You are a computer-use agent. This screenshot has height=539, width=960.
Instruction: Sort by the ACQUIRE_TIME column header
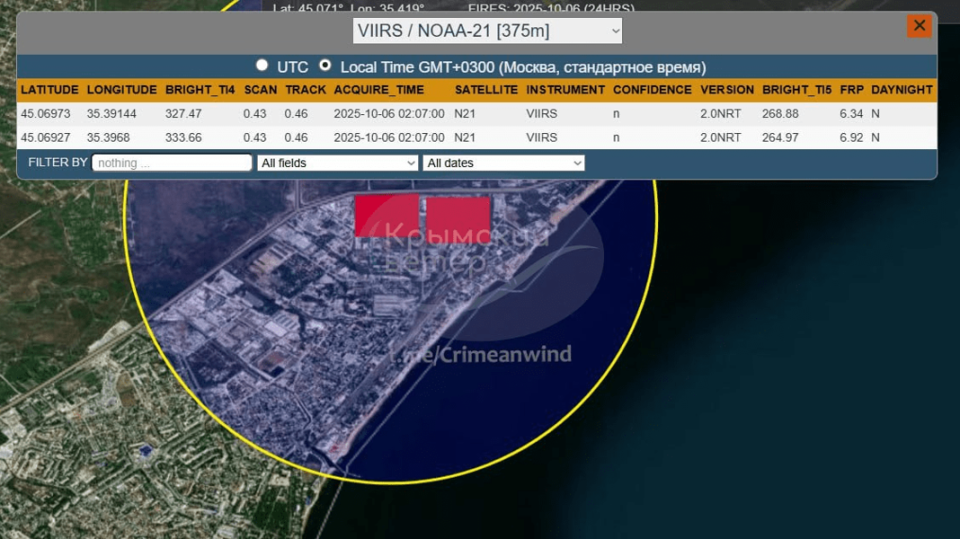[379, 90]
